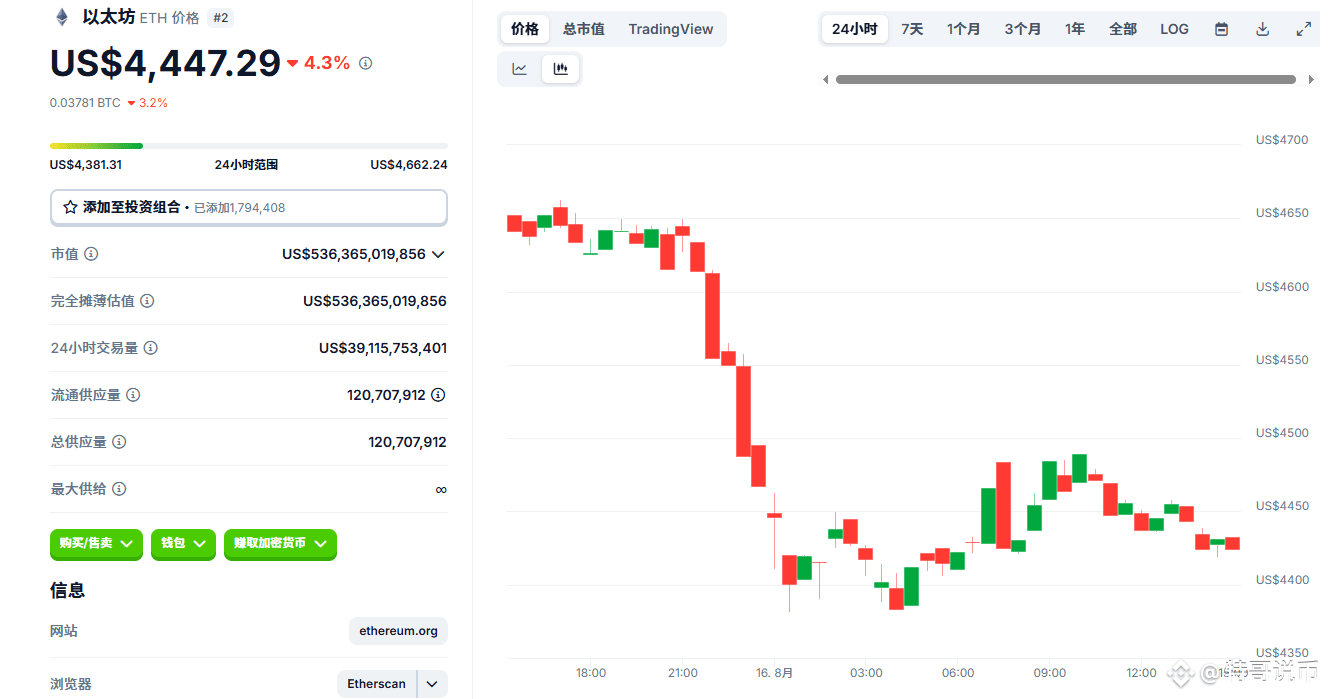Select the 1个月 time range
Image resolution: width=1328 pixels, height=699 pixels.
(964, 29)
